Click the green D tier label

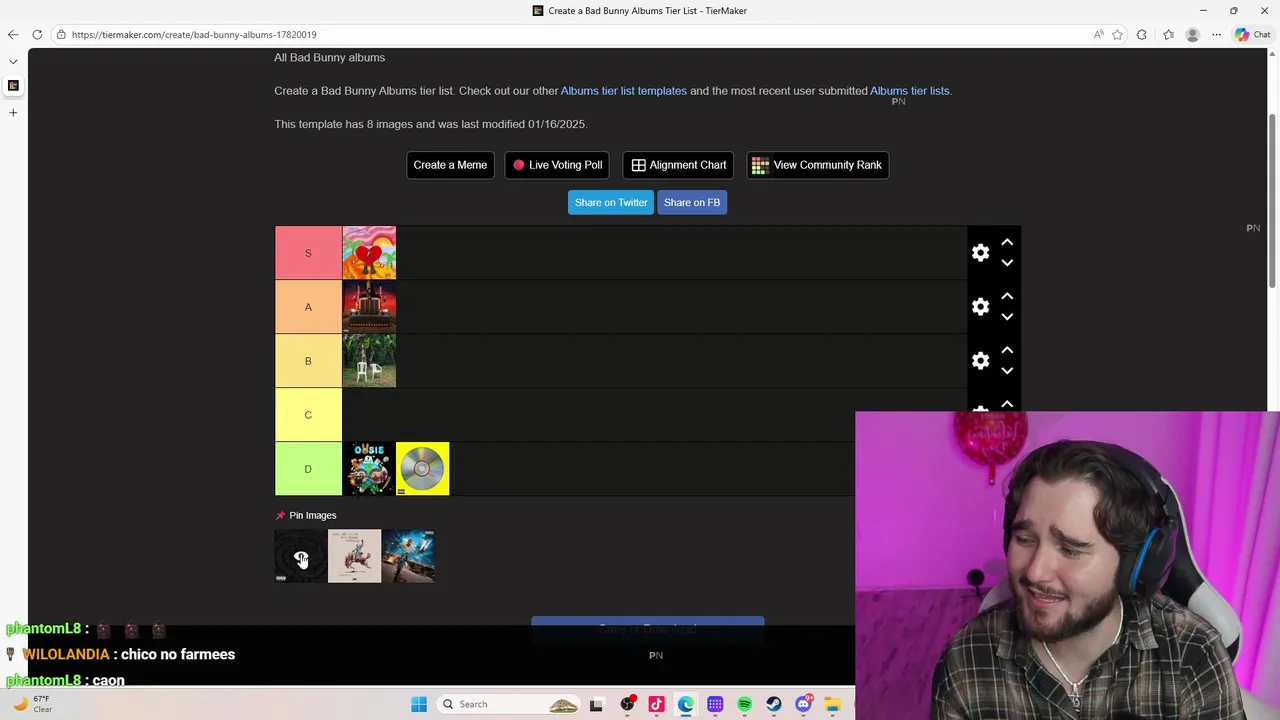(308, 469)
